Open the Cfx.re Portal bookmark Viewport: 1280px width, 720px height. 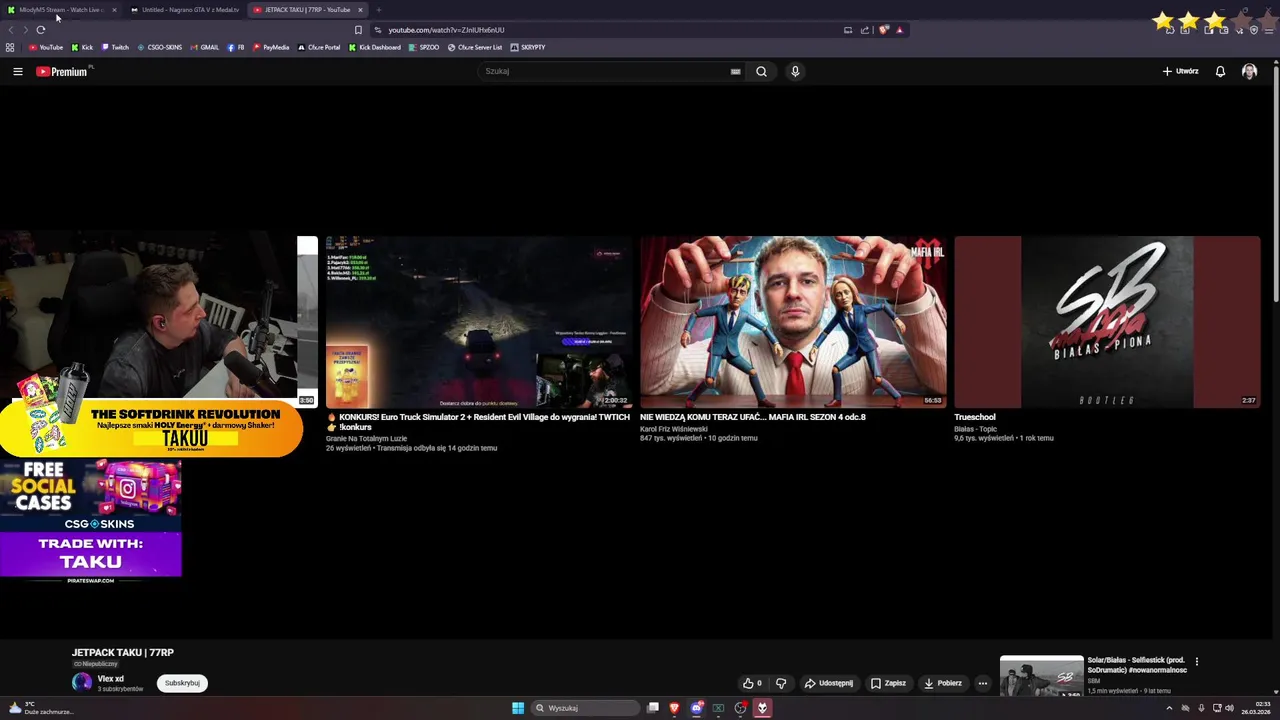point(319,47)
